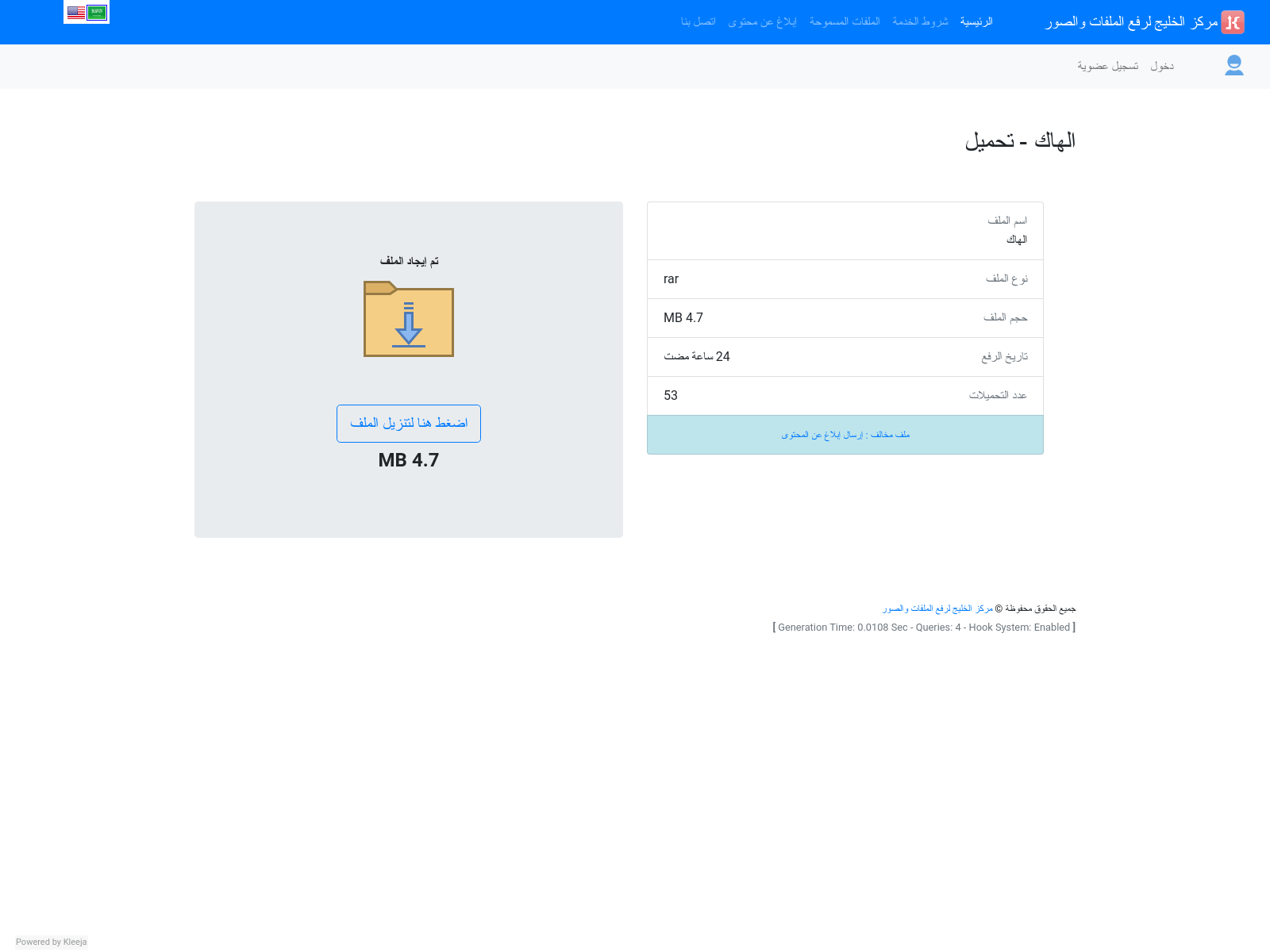This screenshot has width=1270, height=952.
Task: Click the report file link ملف مخالف
Action: pos(845,435)
